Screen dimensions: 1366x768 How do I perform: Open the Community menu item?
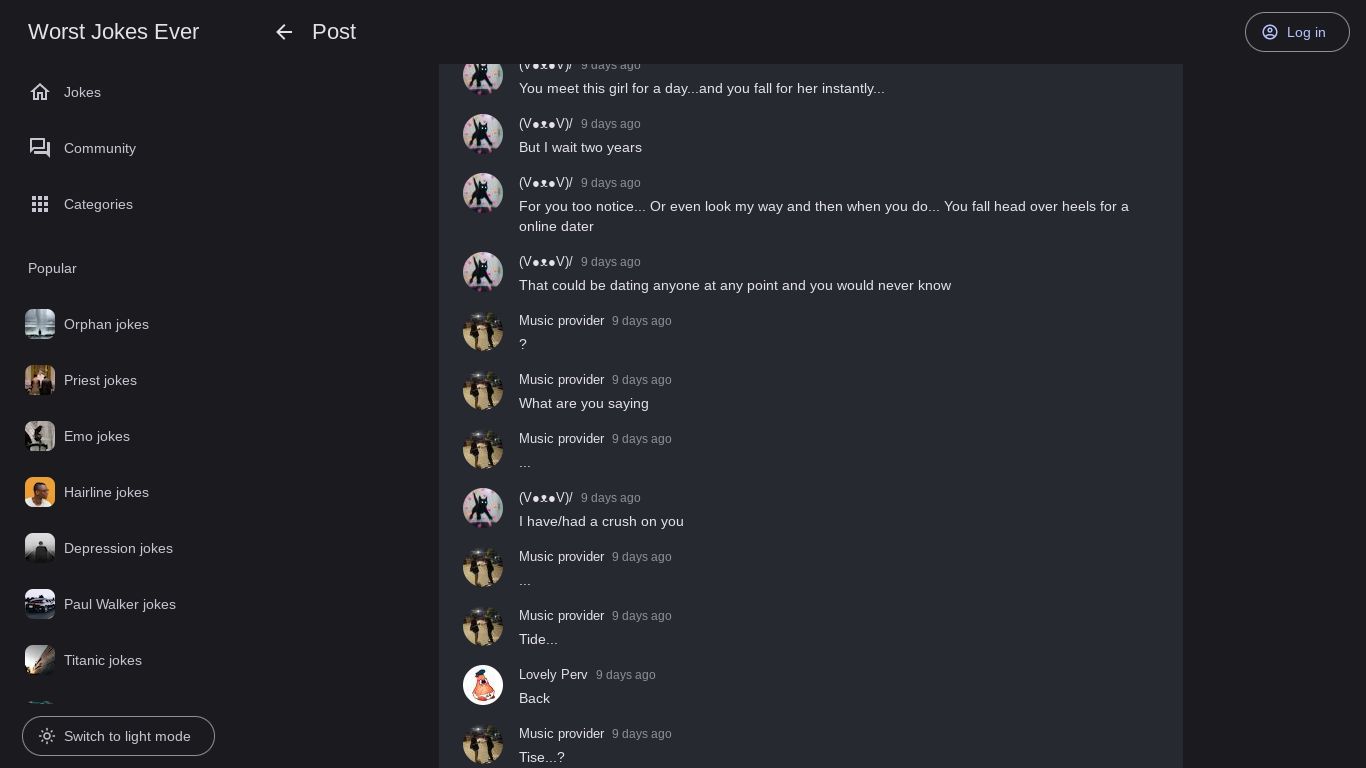pyautogui.click(x=100, y=148)
